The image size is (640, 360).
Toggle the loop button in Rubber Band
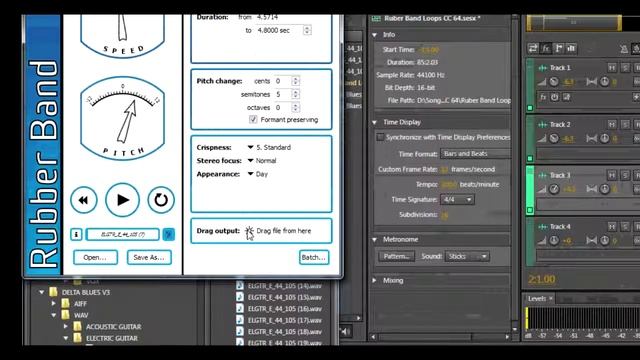(161, 200)
